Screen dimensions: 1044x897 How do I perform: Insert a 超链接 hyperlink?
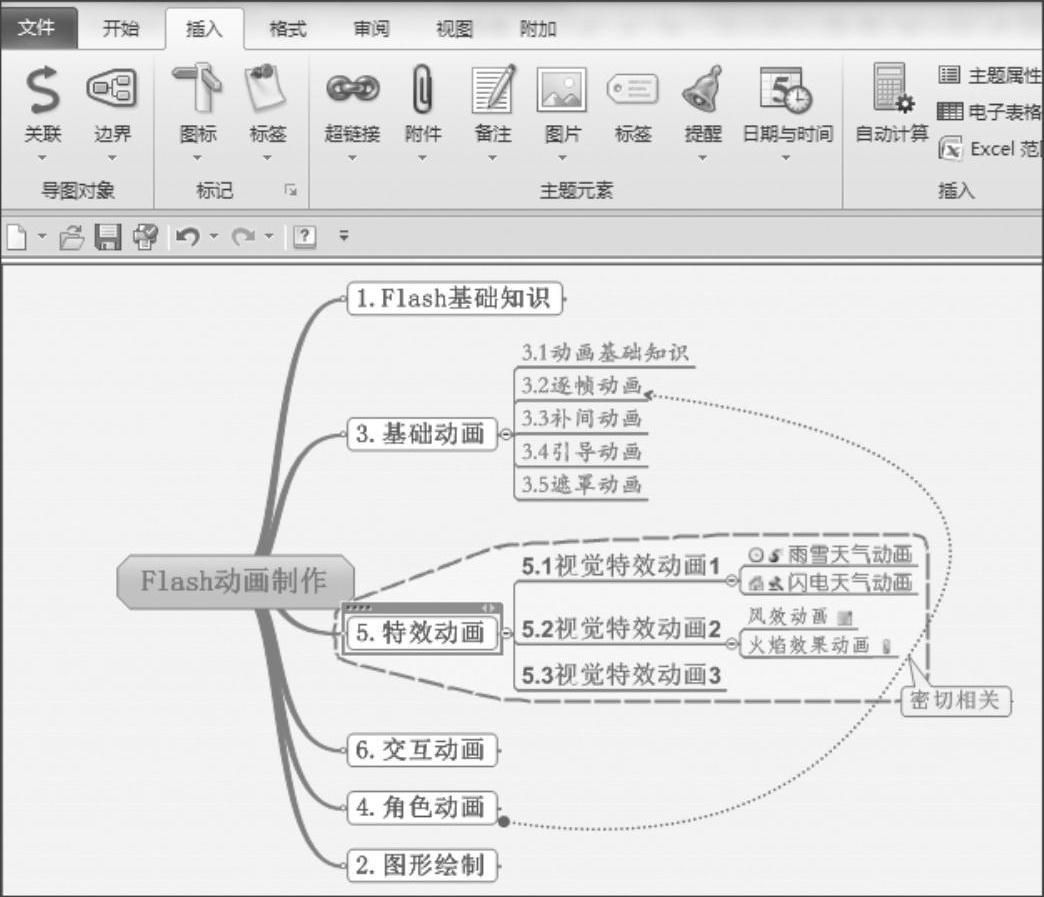(352, 89)
